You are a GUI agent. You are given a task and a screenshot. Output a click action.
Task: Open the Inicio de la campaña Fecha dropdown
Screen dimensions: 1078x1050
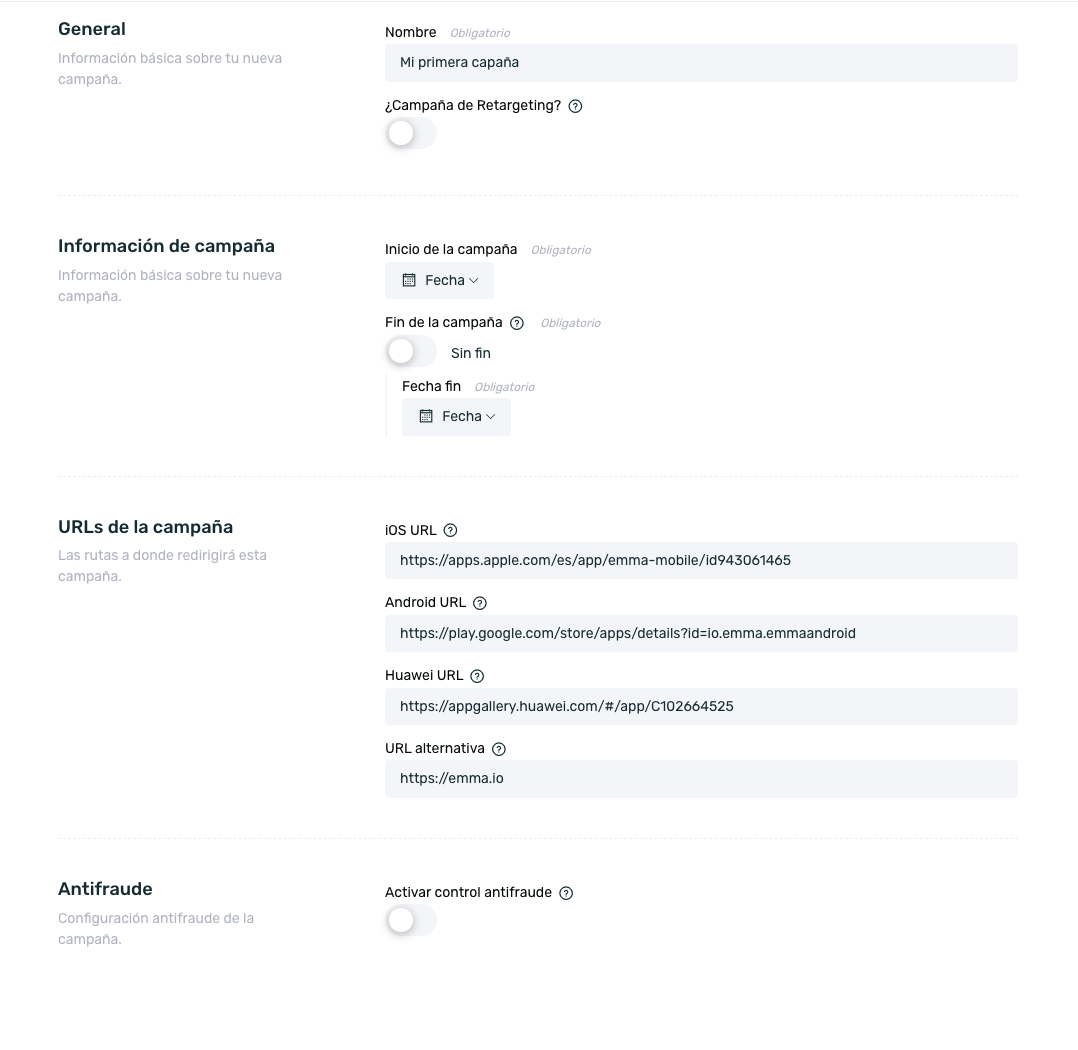[439, 281]
